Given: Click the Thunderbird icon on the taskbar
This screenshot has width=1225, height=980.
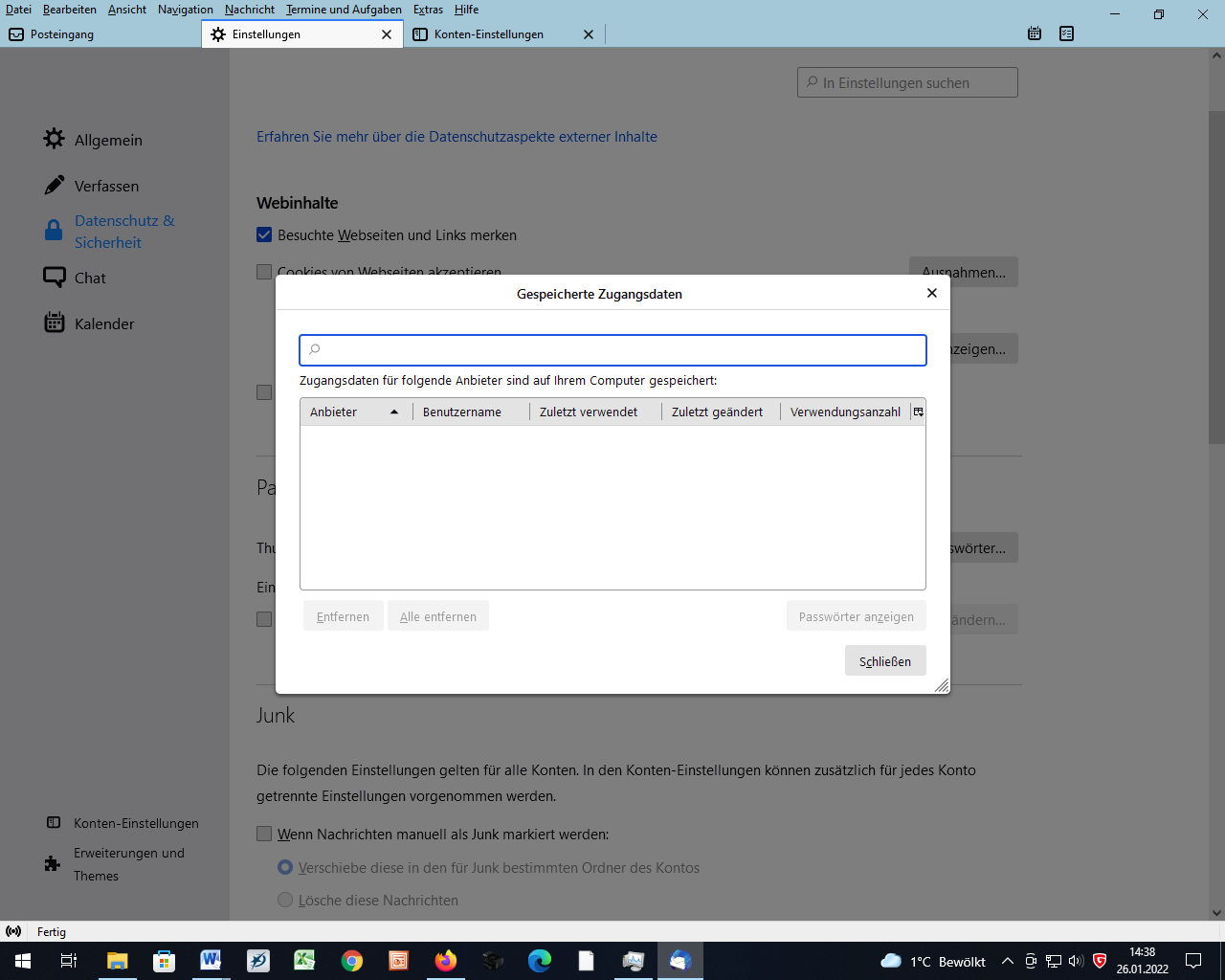Looking at the screenshot, I should pos(680,961).
